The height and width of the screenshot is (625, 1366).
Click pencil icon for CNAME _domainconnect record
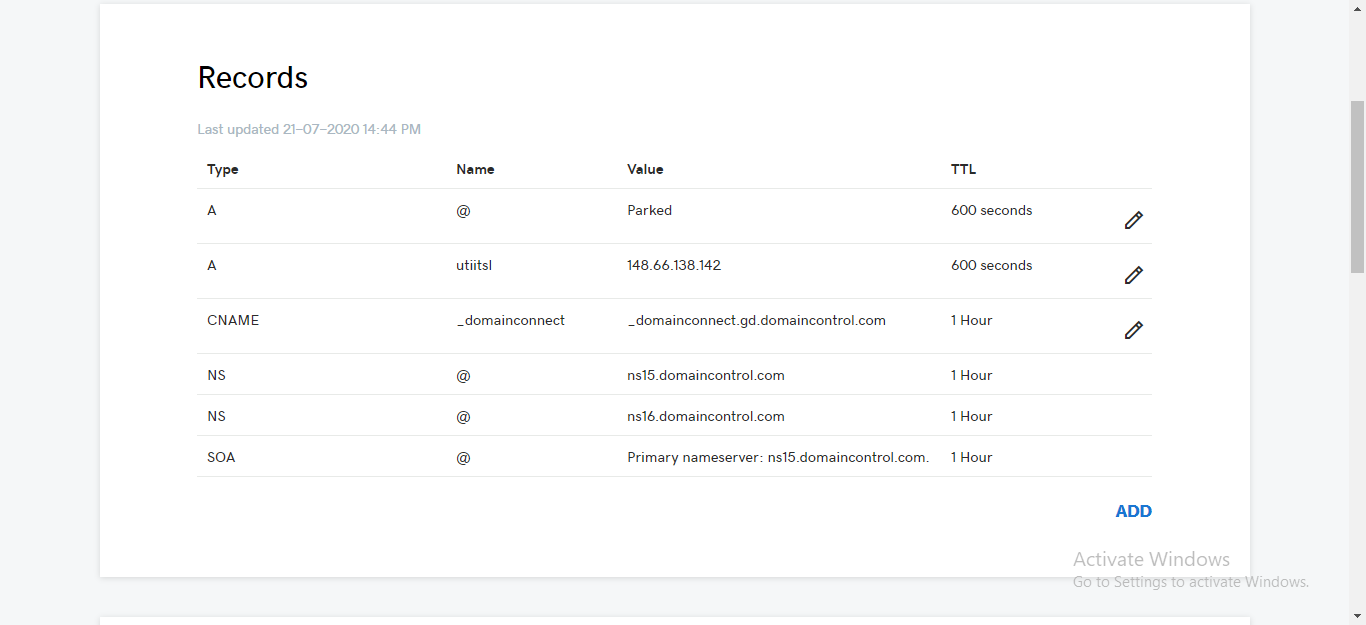1133,330
